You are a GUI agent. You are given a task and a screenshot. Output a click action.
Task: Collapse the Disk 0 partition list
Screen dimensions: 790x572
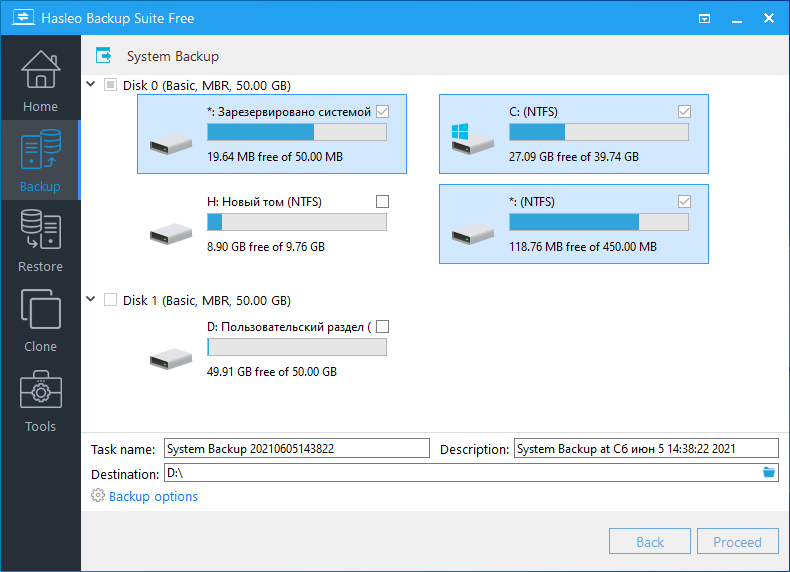pos(91,84)
